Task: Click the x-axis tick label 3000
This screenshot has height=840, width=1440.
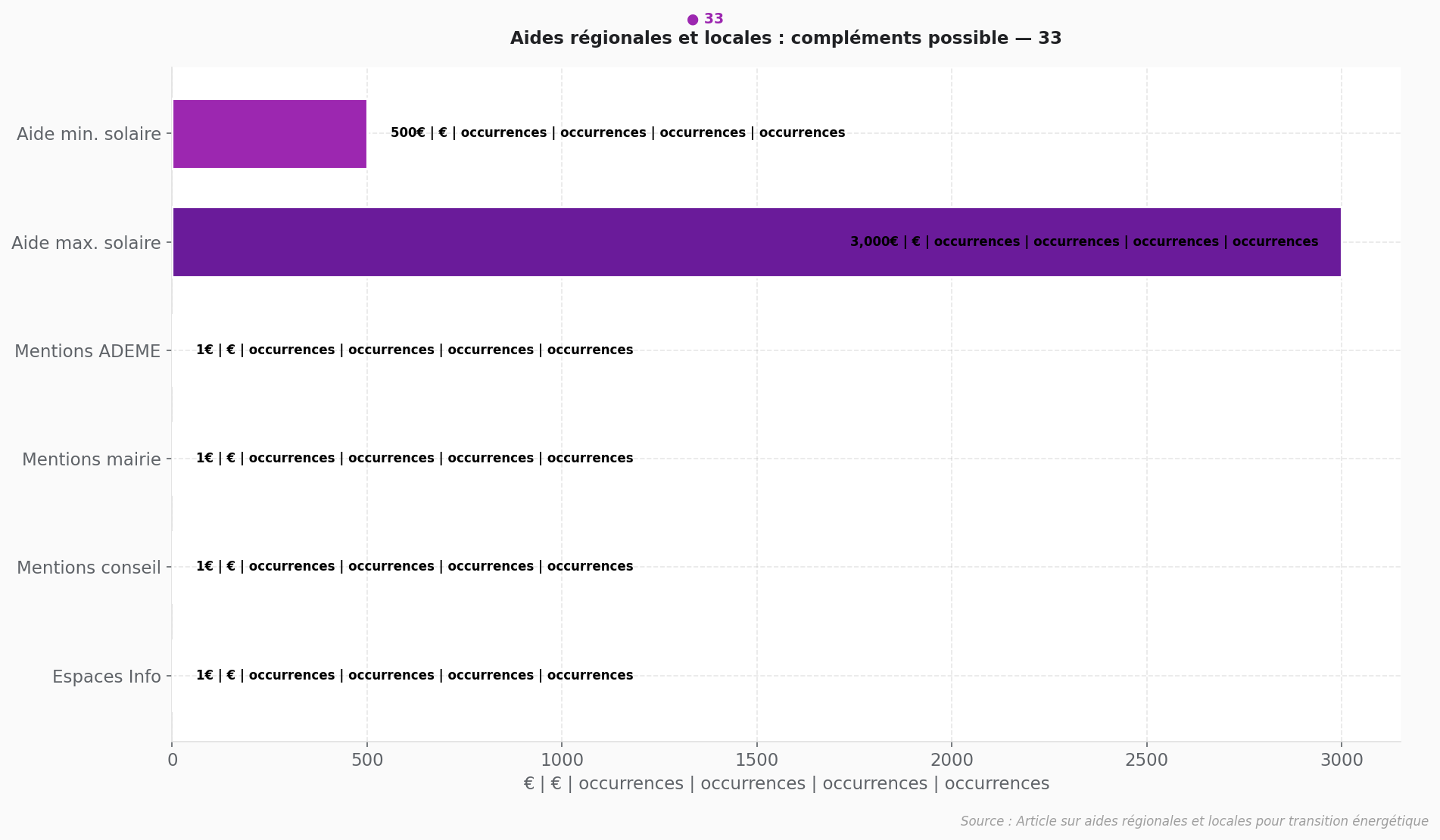Action: coord(1342,760)
